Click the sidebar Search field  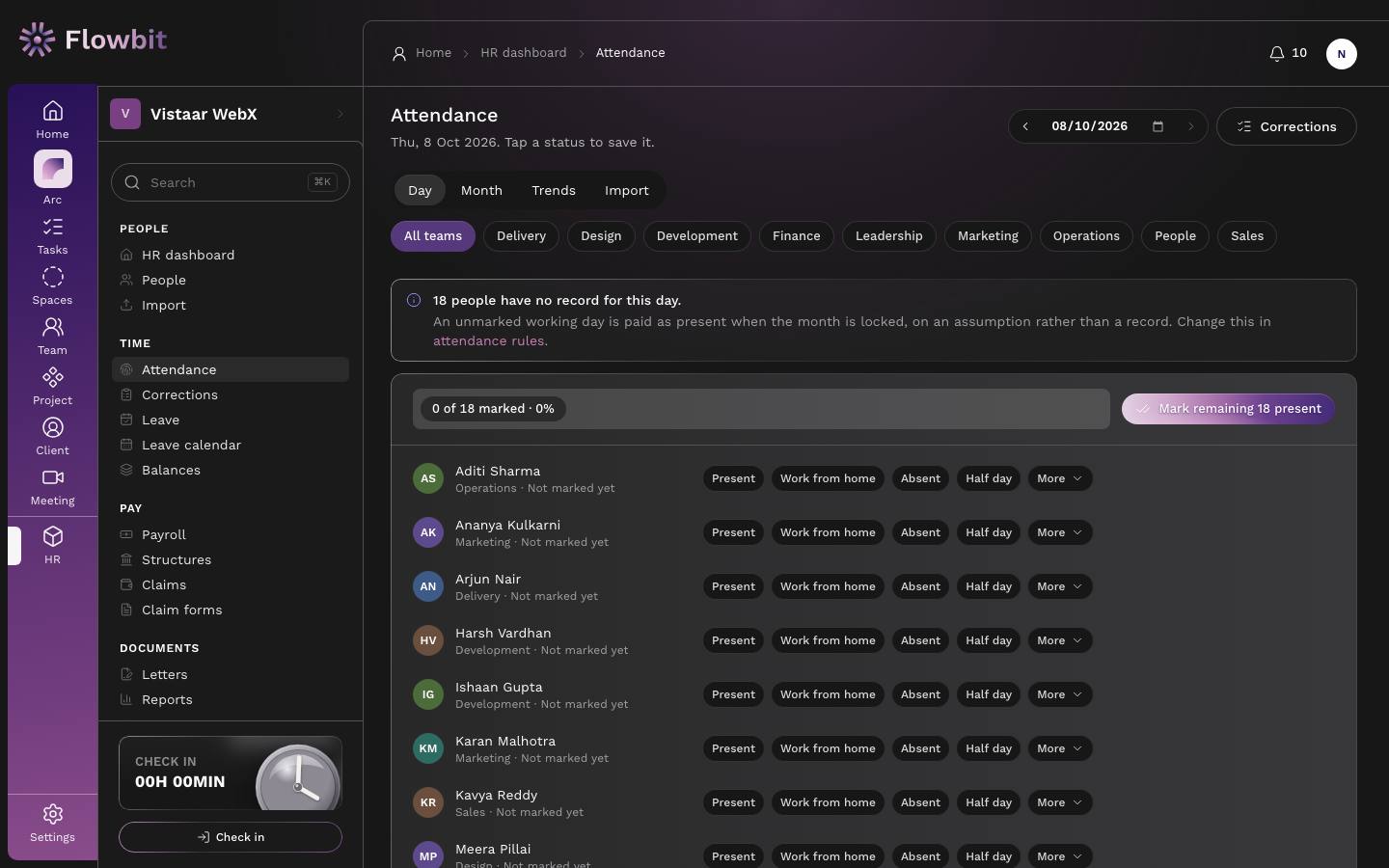pos(231,182)
